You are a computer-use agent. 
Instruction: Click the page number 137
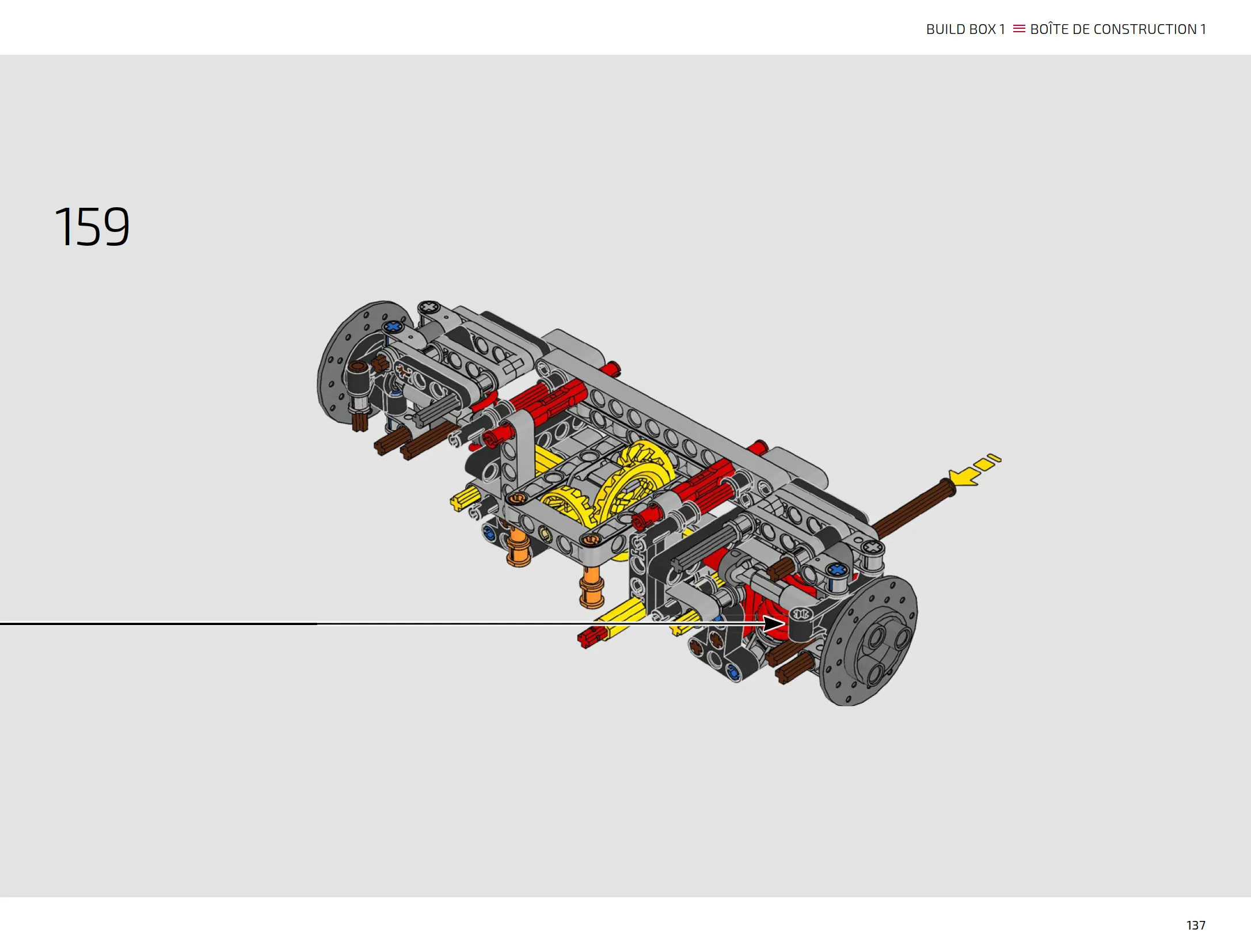(x=1196, y=926)
